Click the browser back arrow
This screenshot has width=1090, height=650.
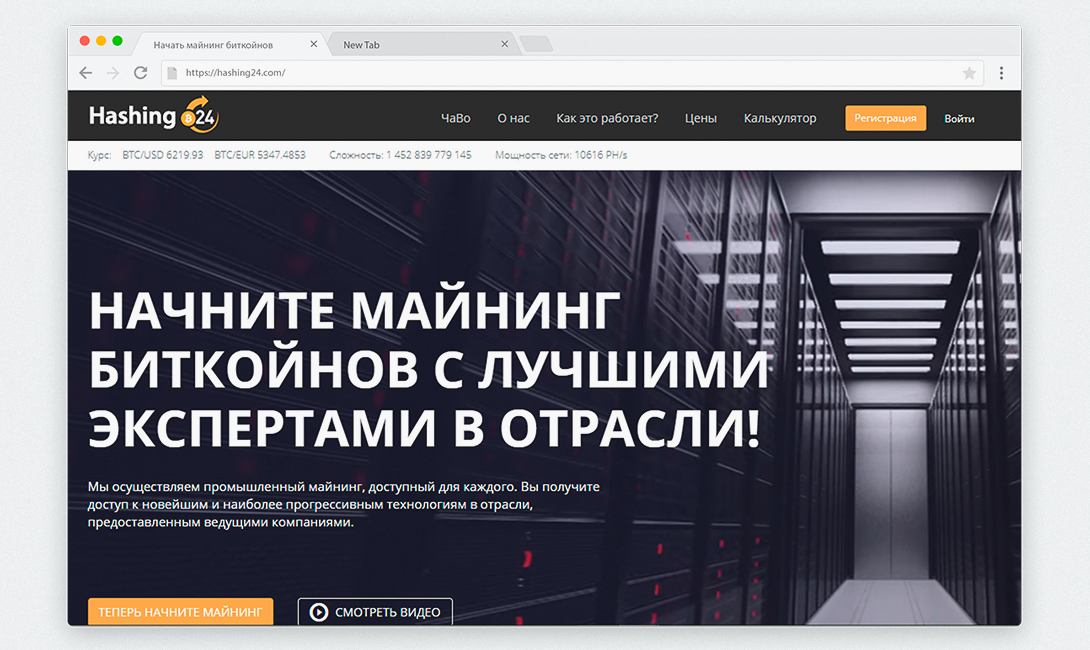[86, 73]
